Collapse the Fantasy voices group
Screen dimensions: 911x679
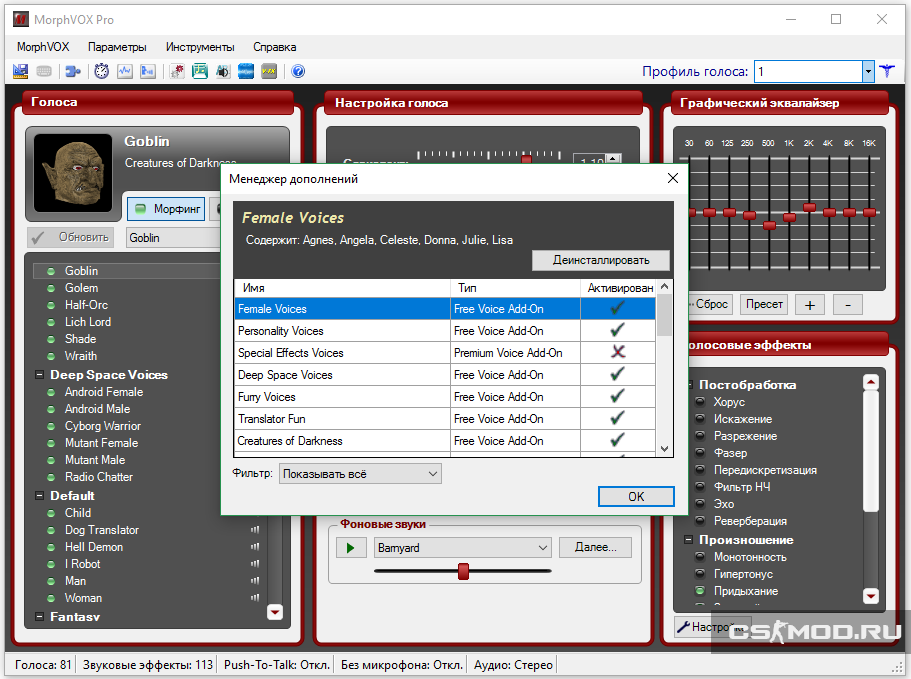[40, 616]
